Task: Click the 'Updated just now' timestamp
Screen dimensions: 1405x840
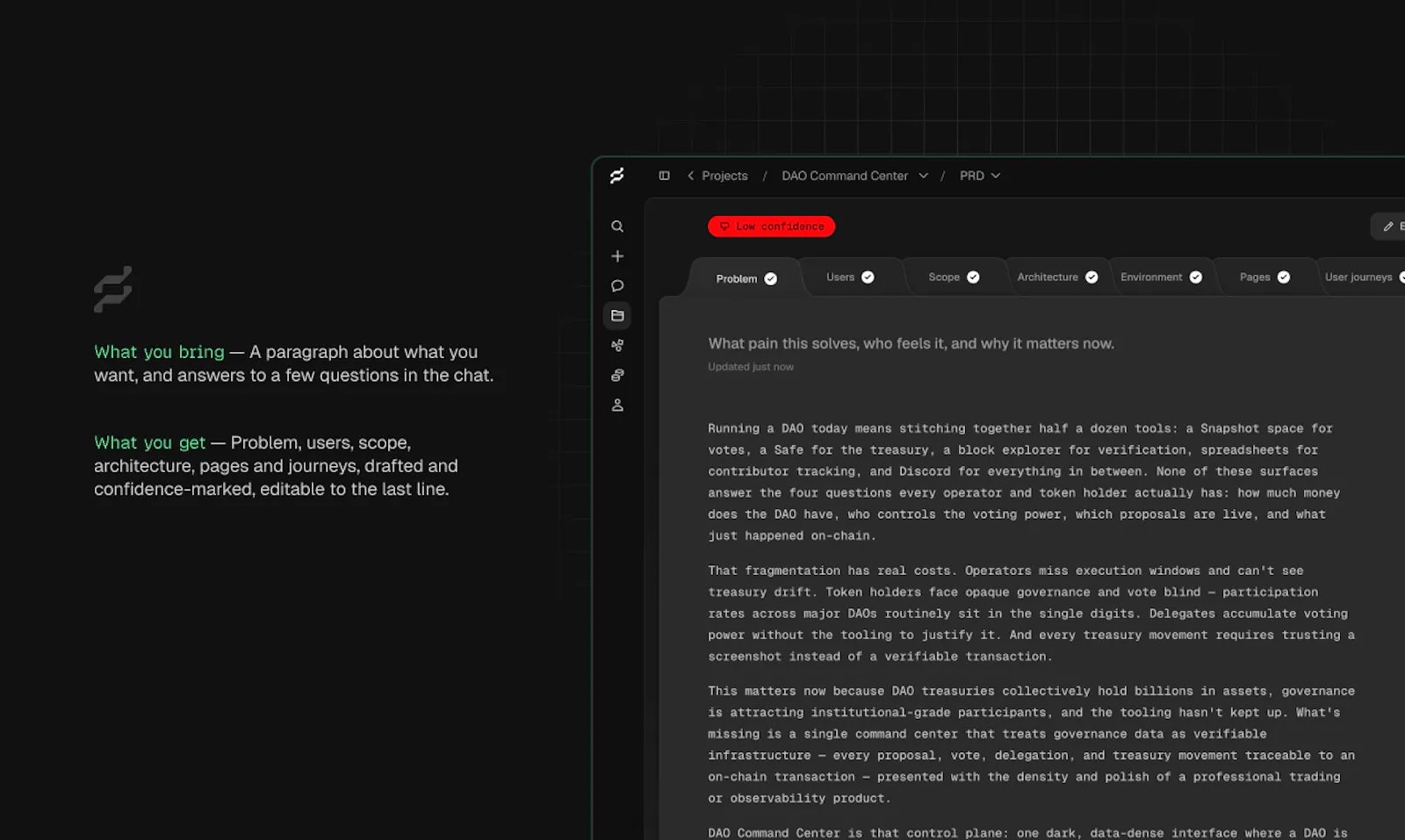Action: [751, 367]
